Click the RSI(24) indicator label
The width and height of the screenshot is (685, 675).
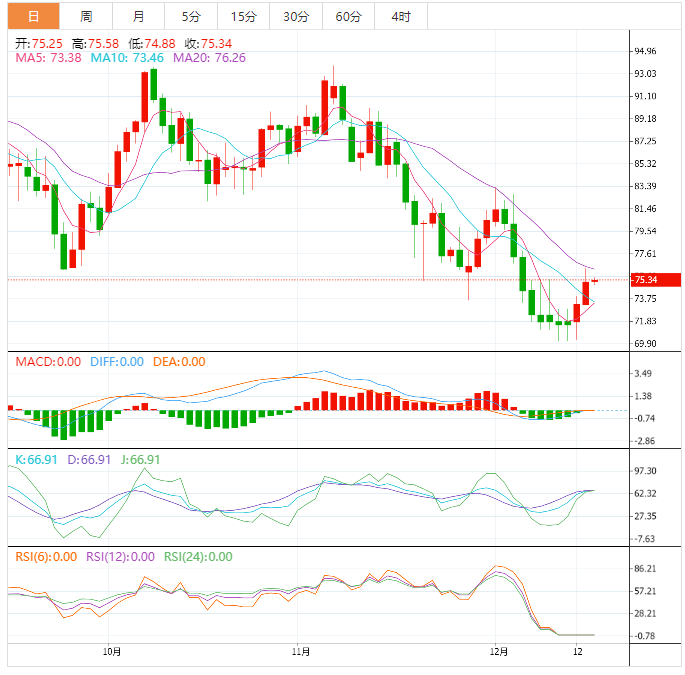coord(198,557)
